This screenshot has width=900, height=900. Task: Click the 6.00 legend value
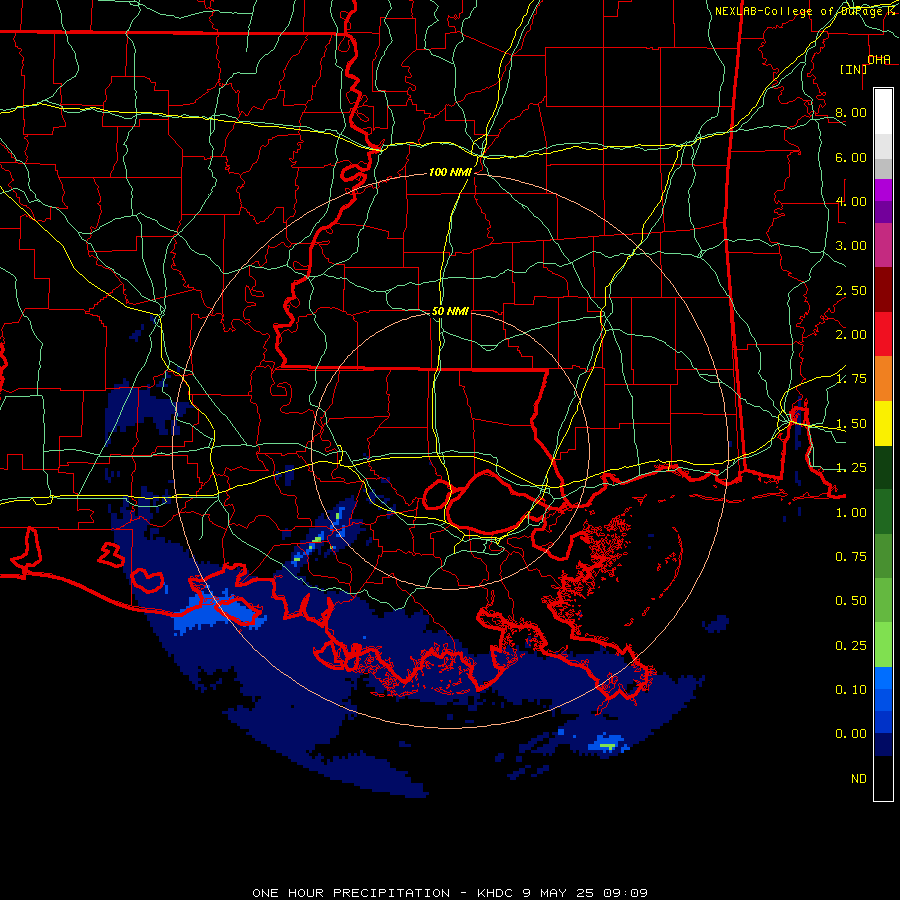[x=851, y=157]
